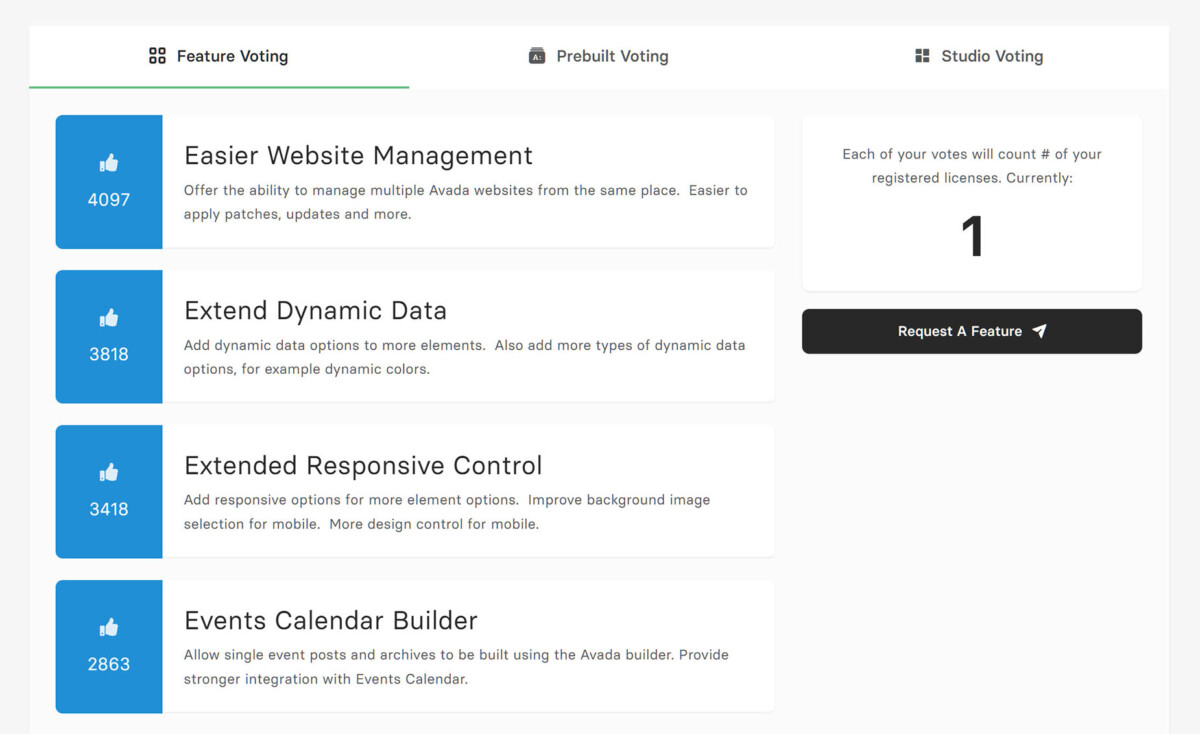Screen dimensions: 1200x734
Task: Open the Extend Dynamic Data heading
Action: tap(315, 311)
